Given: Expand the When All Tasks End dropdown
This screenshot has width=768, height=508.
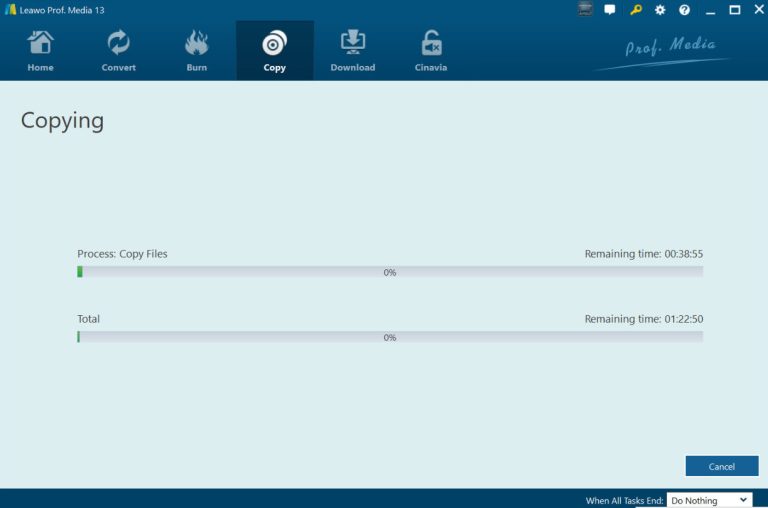Looking at the screenshot, I should click(709, 500).
